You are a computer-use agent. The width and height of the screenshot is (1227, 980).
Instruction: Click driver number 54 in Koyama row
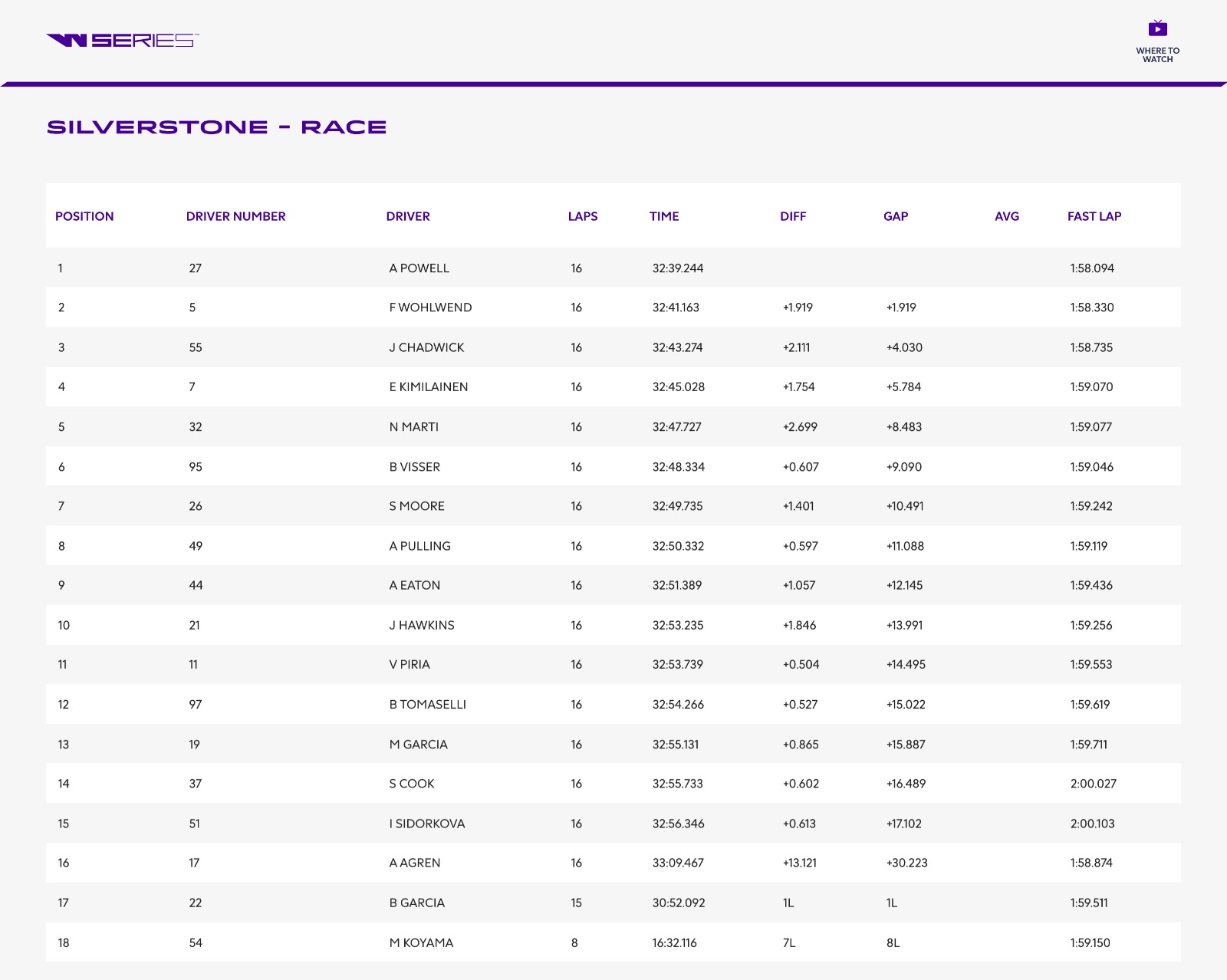(196, 942)
